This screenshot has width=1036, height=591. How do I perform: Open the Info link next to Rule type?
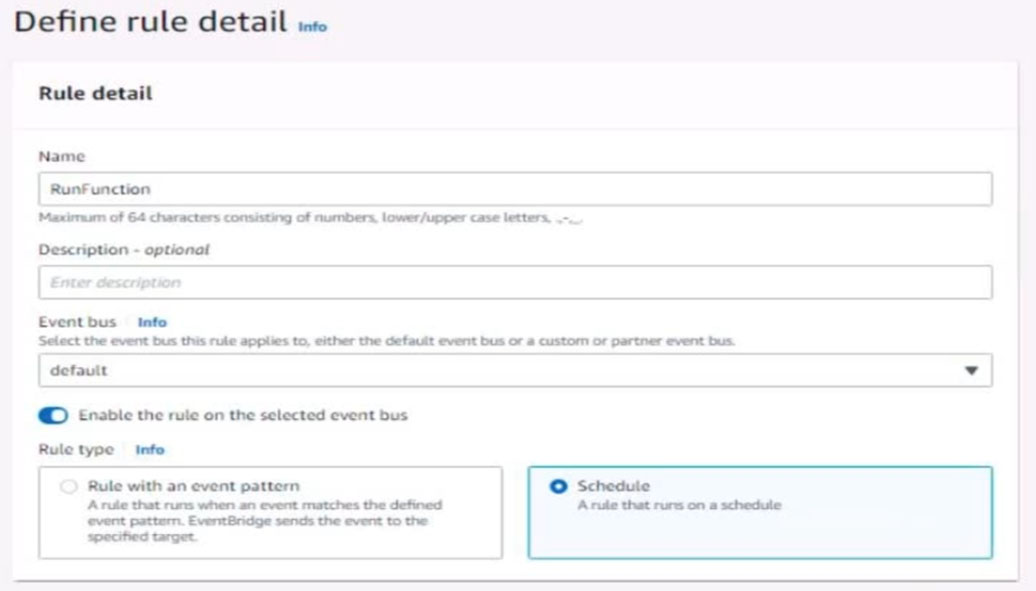(150, 450)
